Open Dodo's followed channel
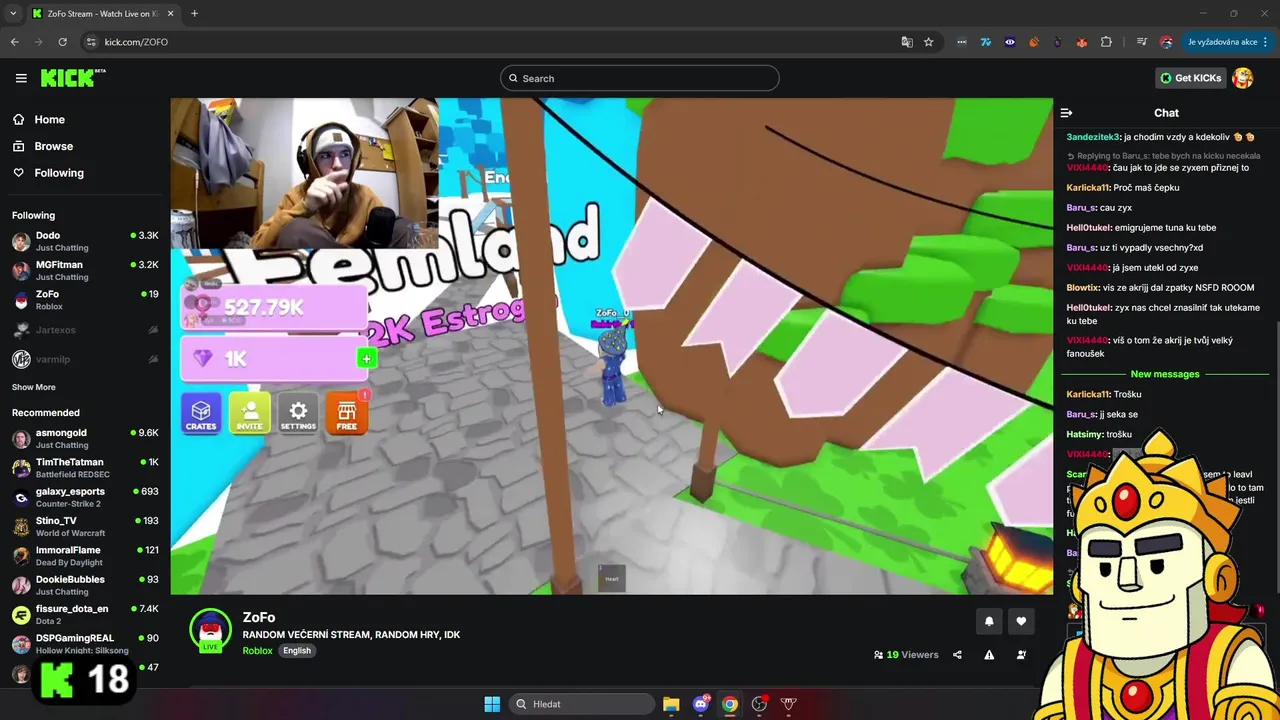1280x720 pixels. [85, 241]
